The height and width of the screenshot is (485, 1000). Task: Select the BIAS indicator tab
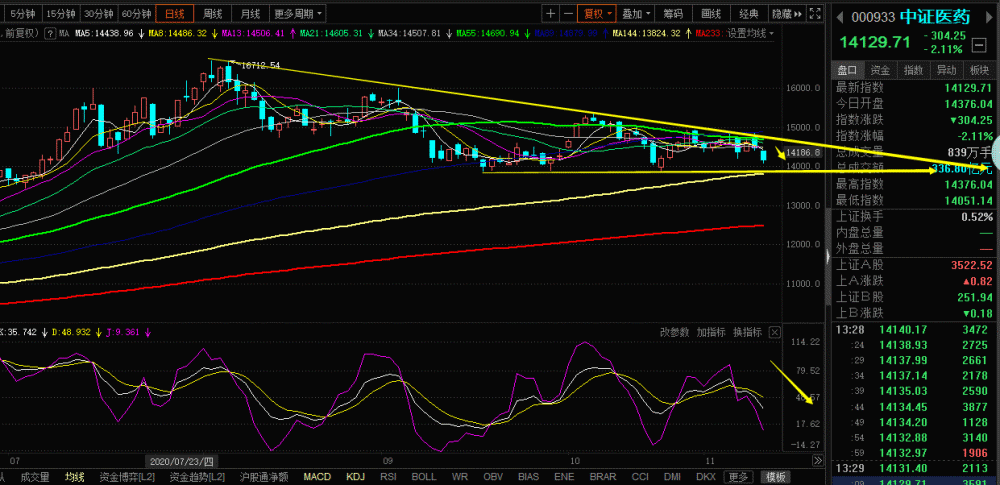click(x=529, y=477)
